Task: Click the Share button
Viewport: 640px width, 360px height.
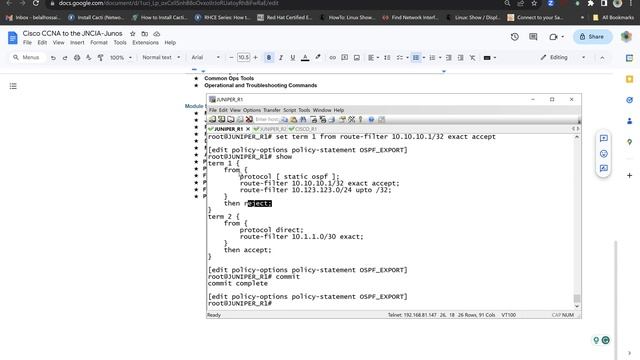Action: [x=592, y=37]
